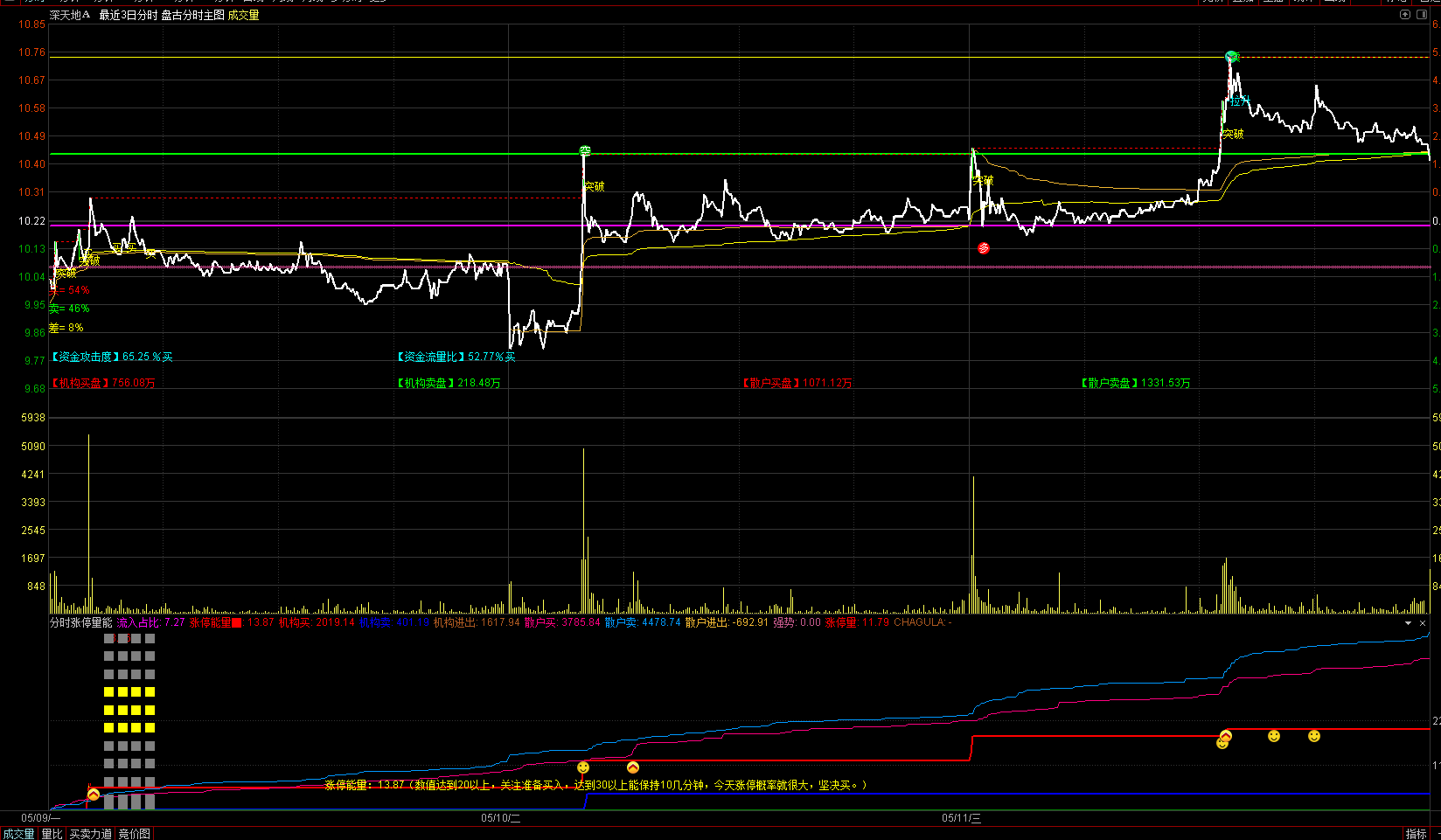Open the 成交量 tab at bottom
The width and height of the screenshot is (1441, 840).
(x=18, y=834)
